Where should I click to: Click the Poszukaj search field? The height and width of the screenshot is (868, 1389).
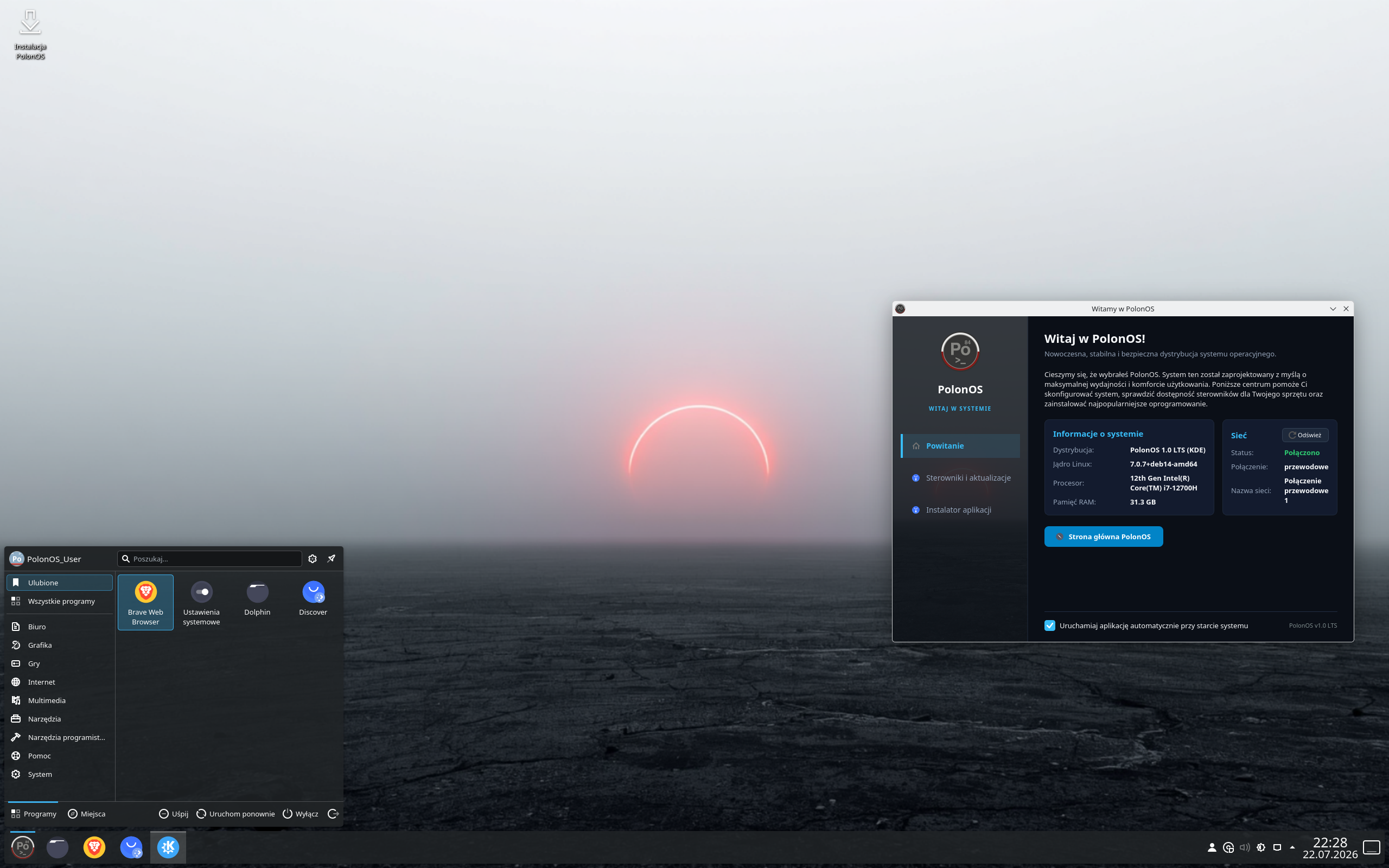tap(209, 559)
